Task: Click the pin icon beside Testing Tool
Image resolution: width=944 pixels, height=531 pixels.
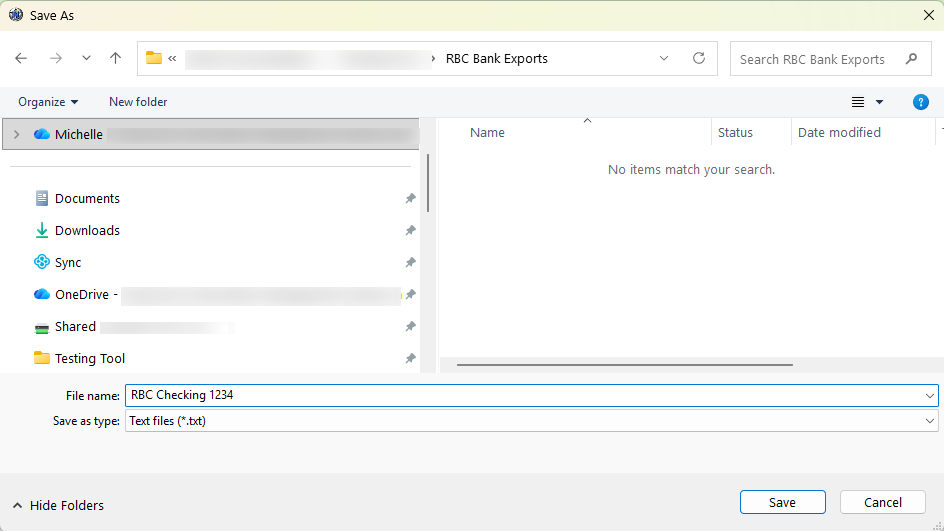Action: coord(411,358)
